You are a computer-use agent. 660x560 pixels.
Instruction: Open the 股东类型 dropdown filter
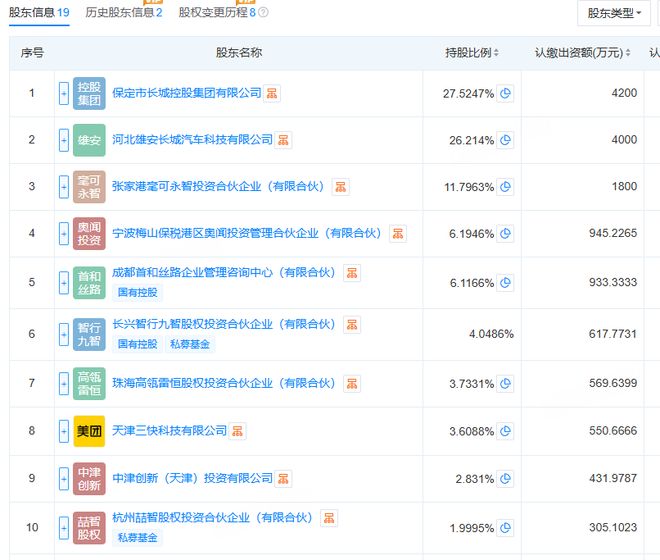614,13
